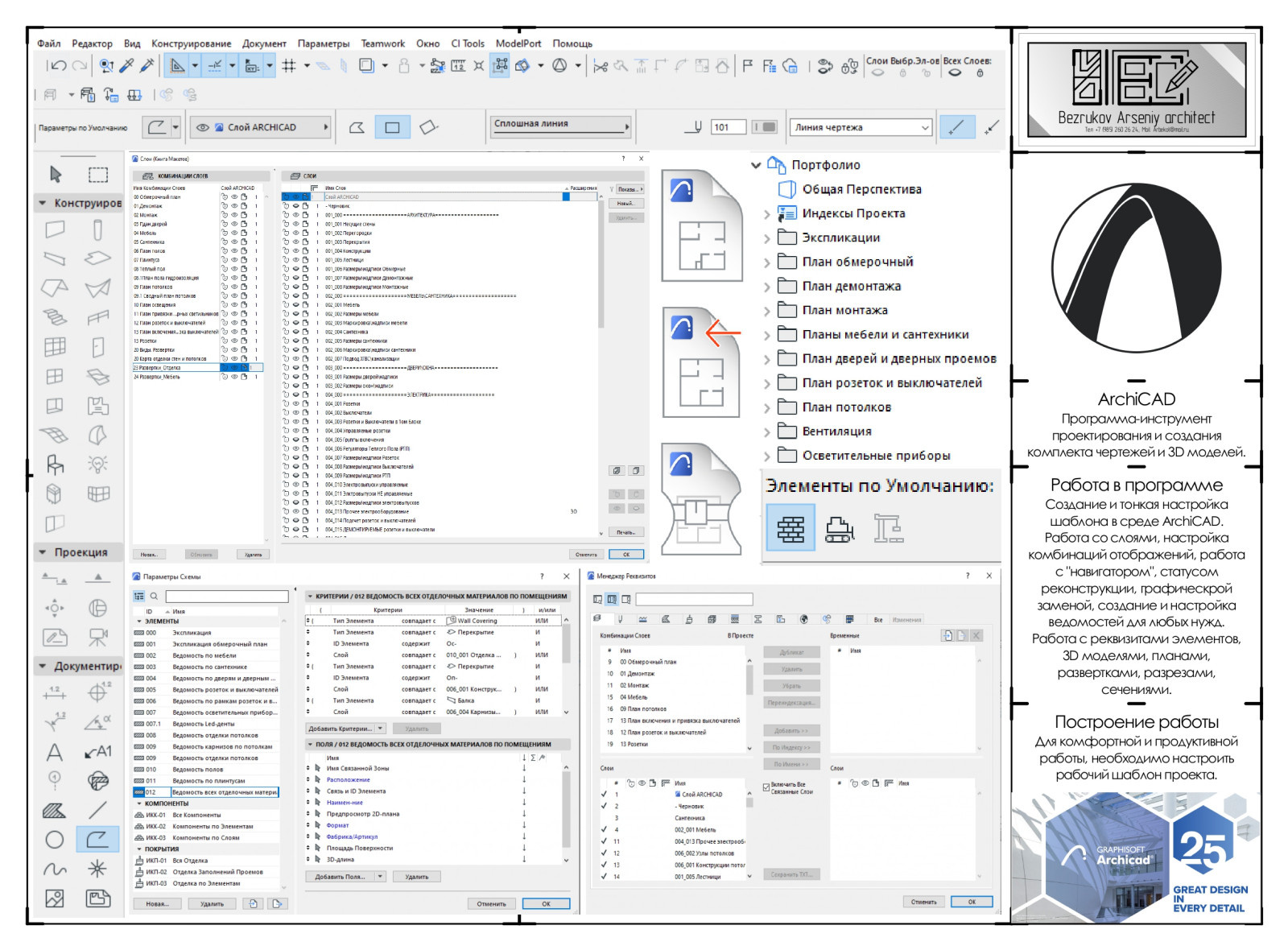
Task: Expand the Экспликации folder
Action: 767,238
